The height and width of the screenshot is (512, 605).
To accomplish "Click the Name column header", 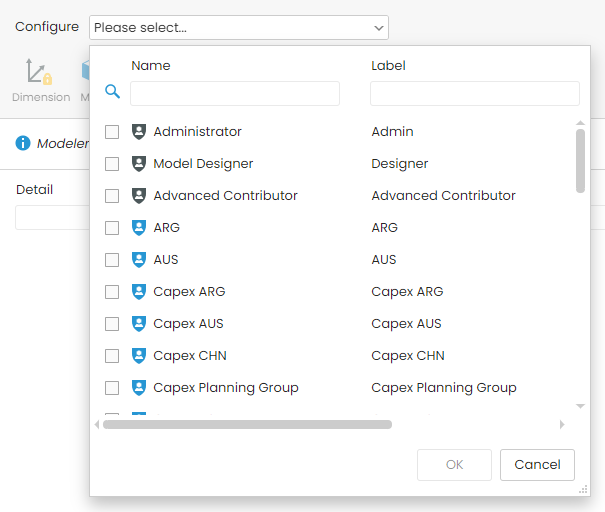I will coord(151,66).
